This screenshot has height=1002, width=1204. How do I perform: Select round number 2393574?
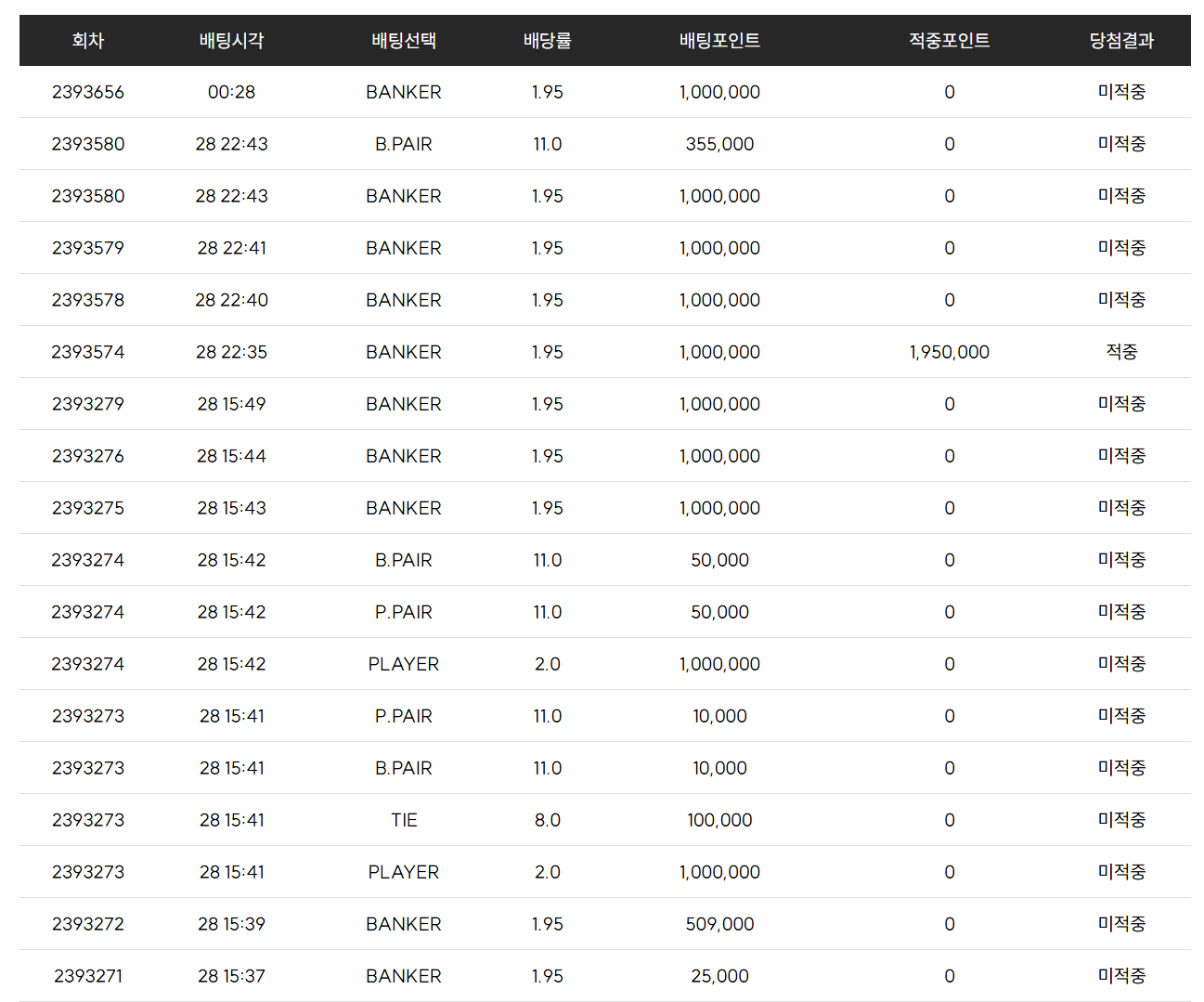pyautogui.click(x=88, y=352)
